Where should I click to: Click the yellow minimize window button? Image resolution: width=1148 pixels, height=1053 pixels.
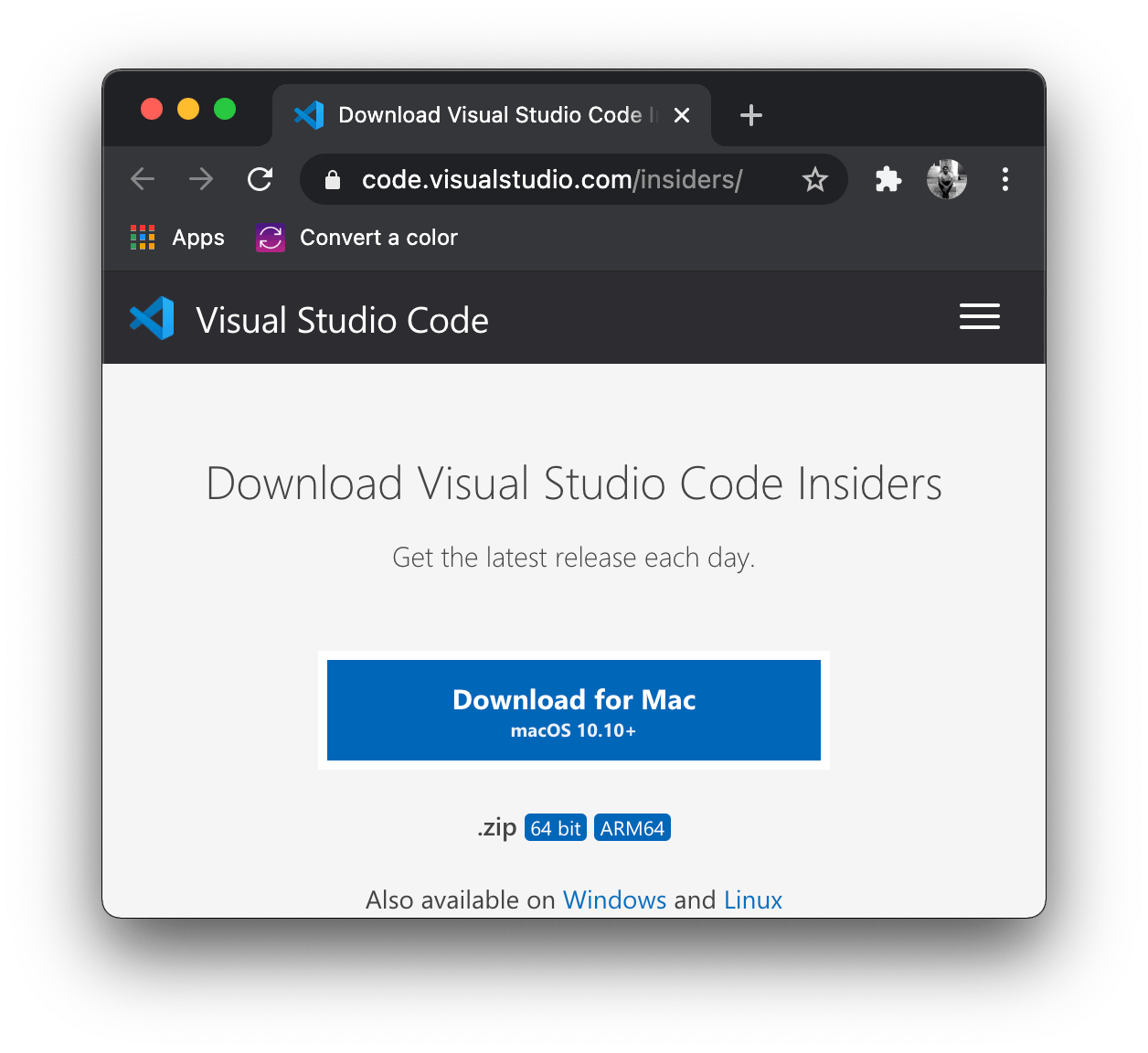[x=188, y=109]
